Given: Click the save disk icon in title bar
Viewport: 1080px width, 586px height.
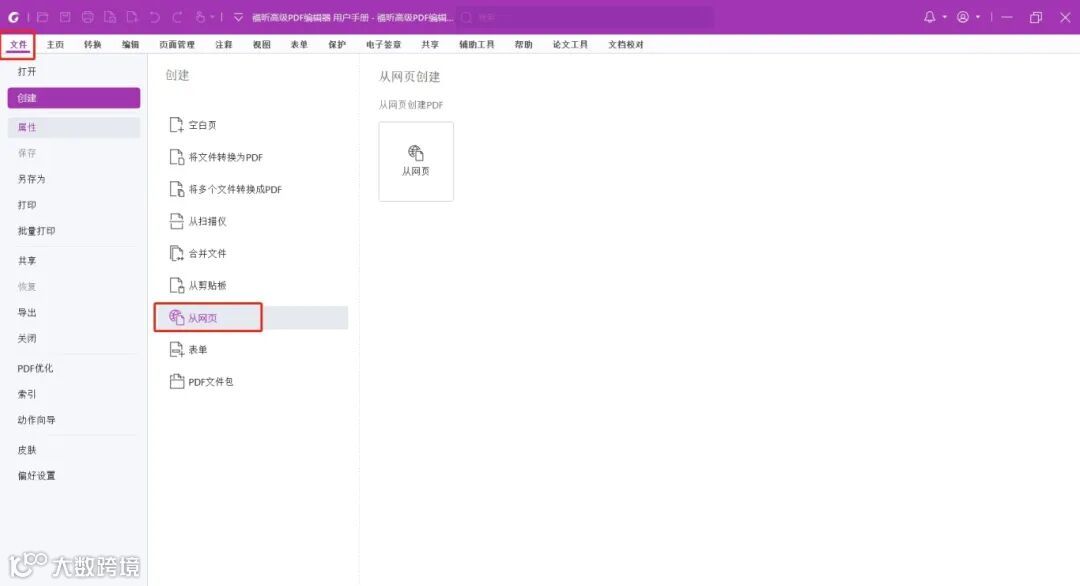Looking at the screenshot, I should [65, 17].
